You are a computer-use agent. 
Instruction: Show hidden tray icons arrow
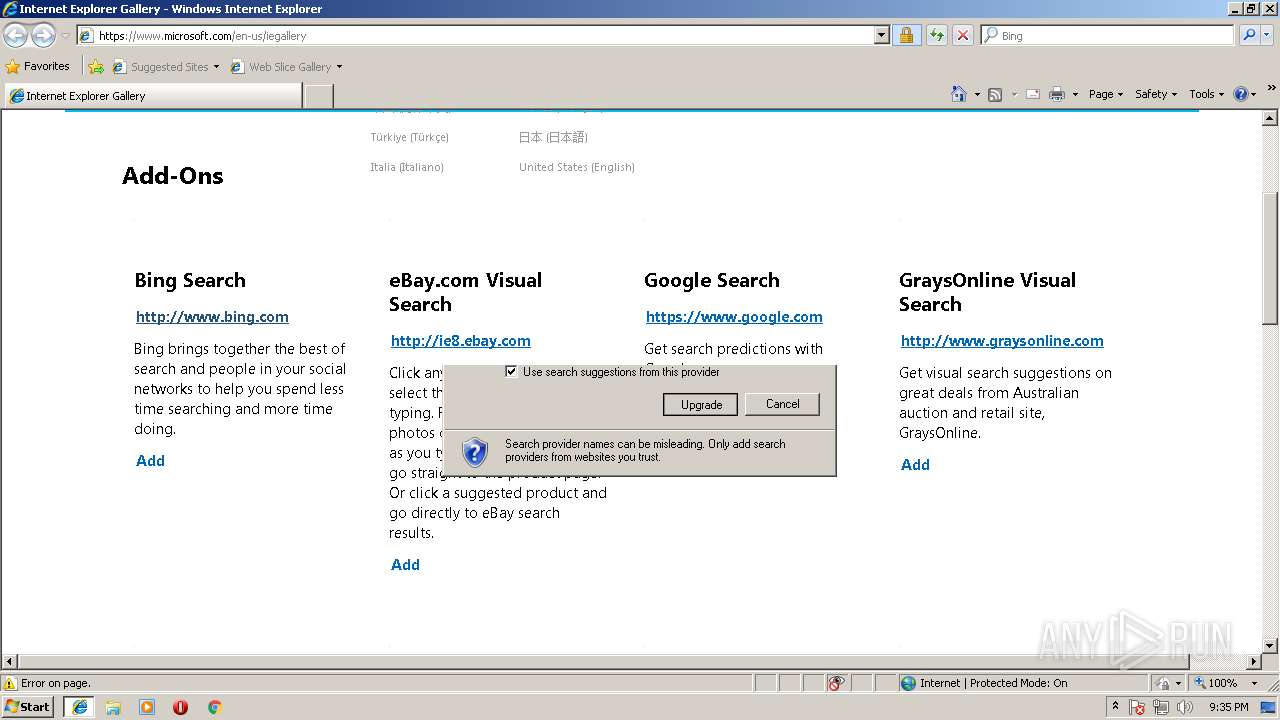tap(1115, 707)
